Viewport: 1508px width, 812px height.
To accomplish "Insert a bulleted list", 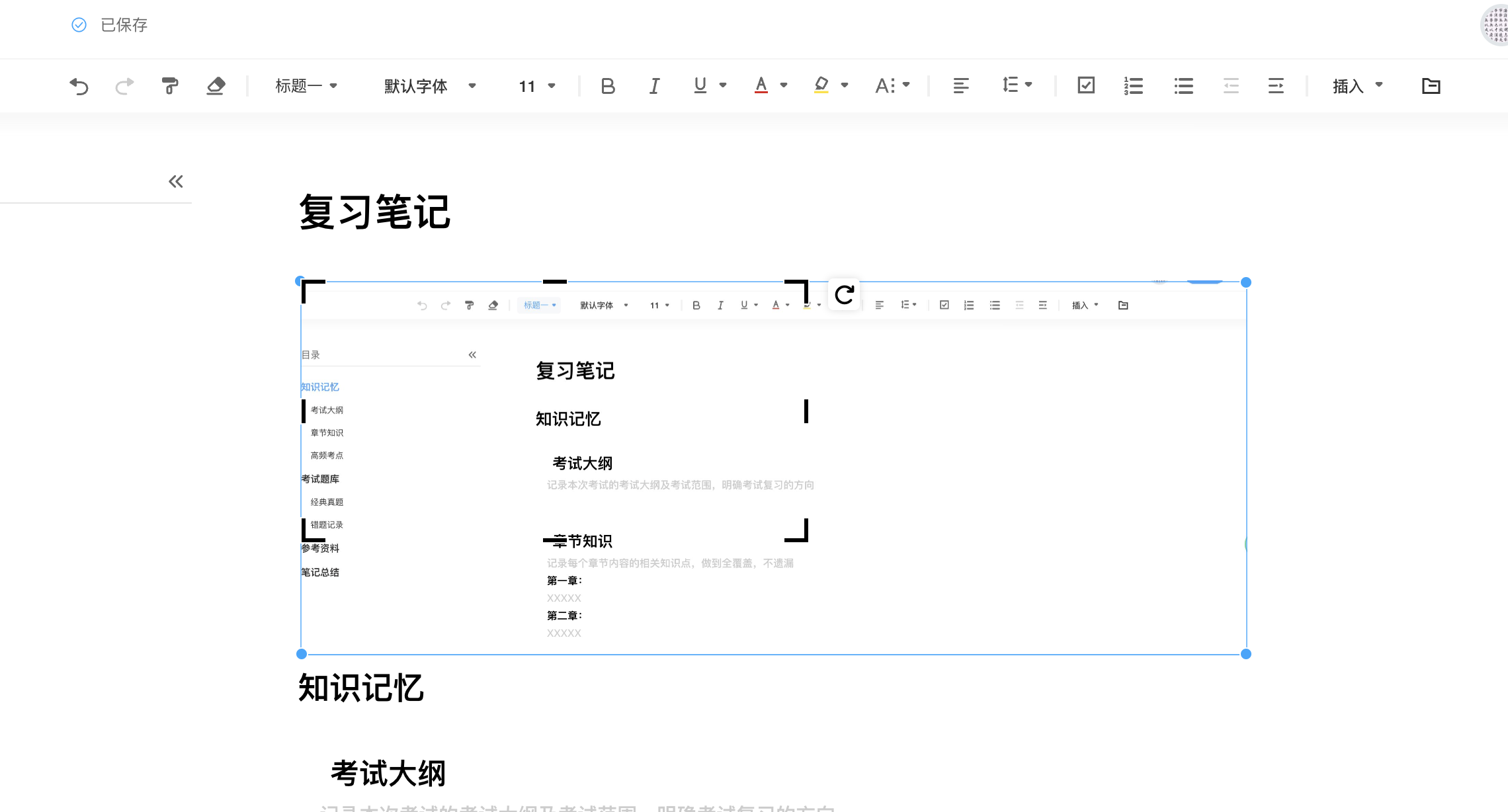I will point(1184,86).
